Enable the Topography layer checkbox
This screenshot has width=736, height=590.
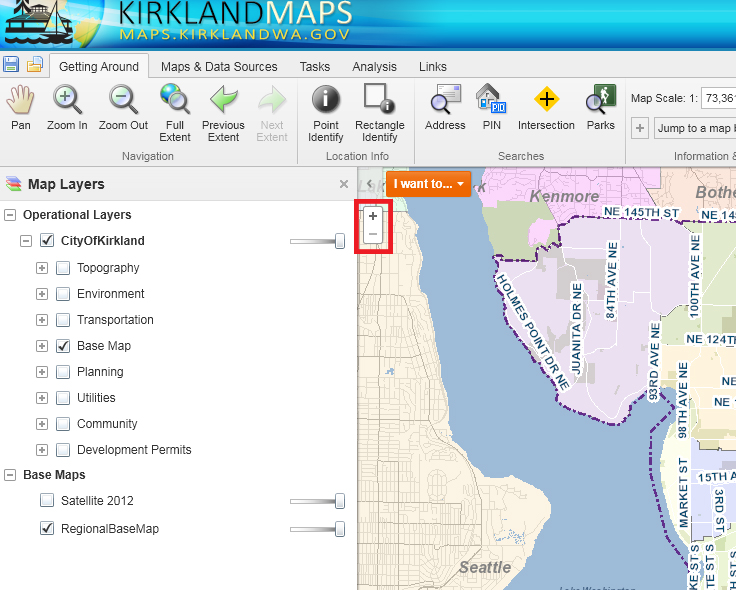(x=63, y=268)
